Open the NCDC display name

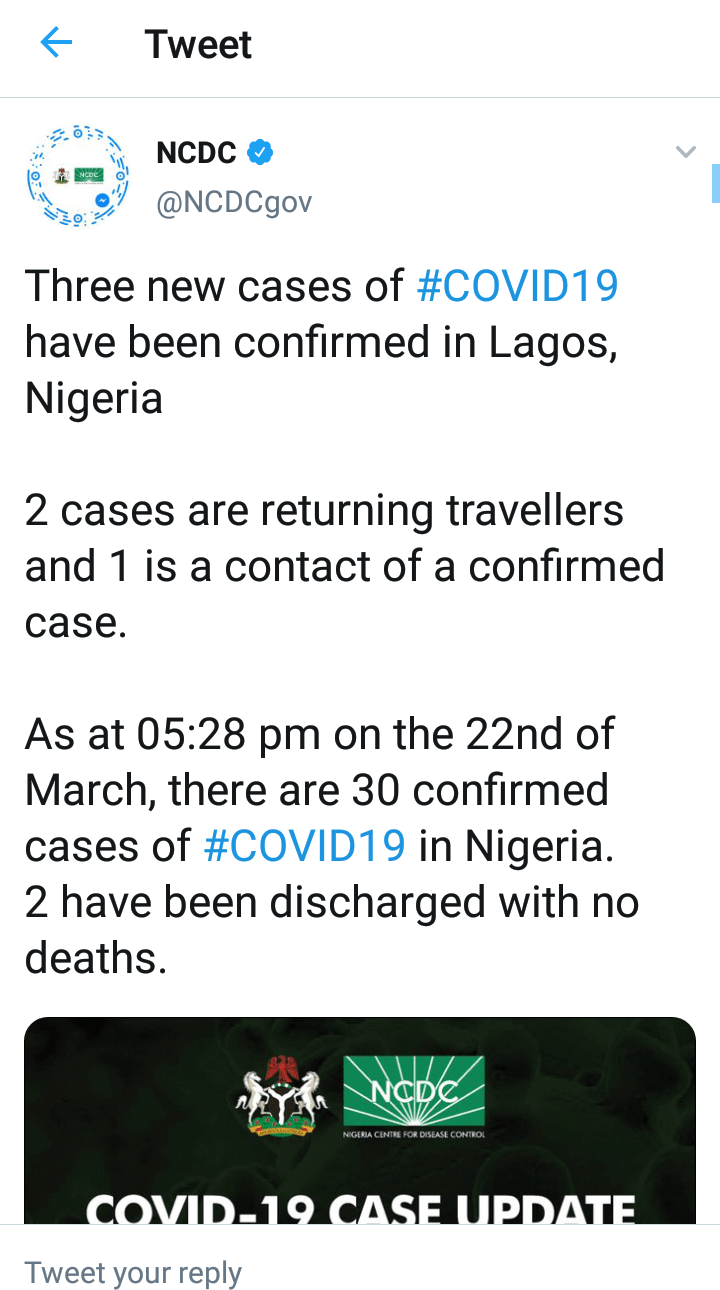[x=197, y=153]
